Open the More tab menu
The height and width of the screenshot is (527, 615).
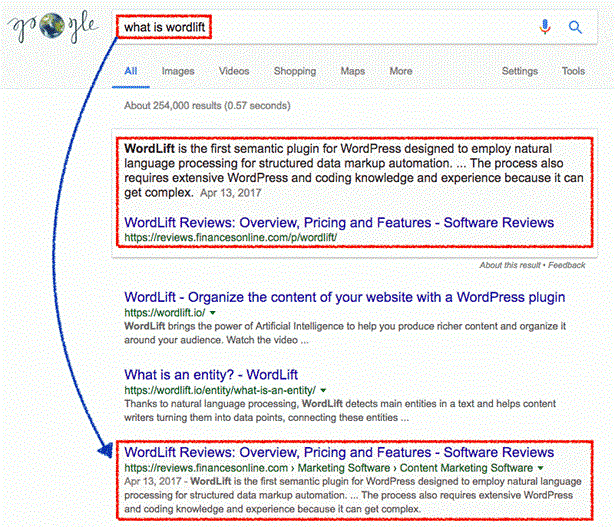tap(400, 71)
